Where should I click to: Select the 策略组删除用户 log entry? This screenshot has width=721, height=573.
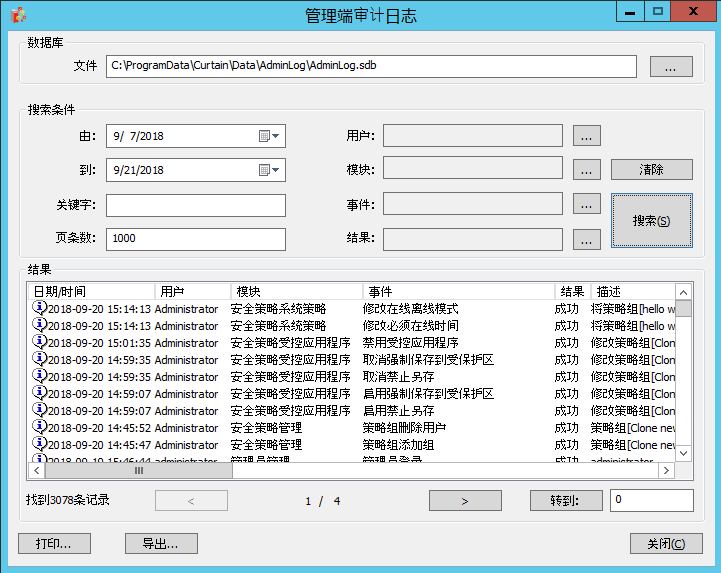[352, 428]
